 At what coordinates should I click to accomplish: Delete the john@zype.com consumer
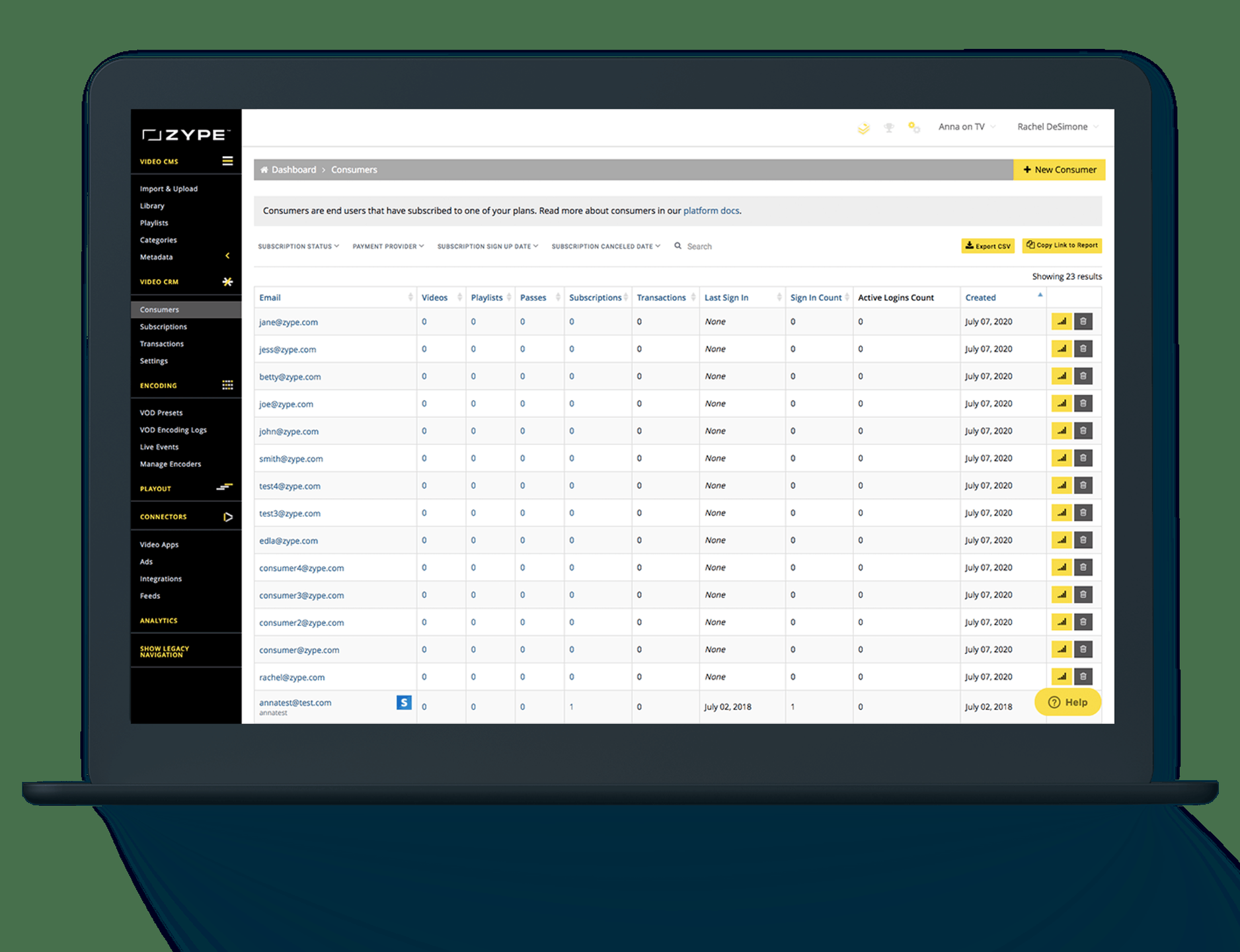[1083, 431]
